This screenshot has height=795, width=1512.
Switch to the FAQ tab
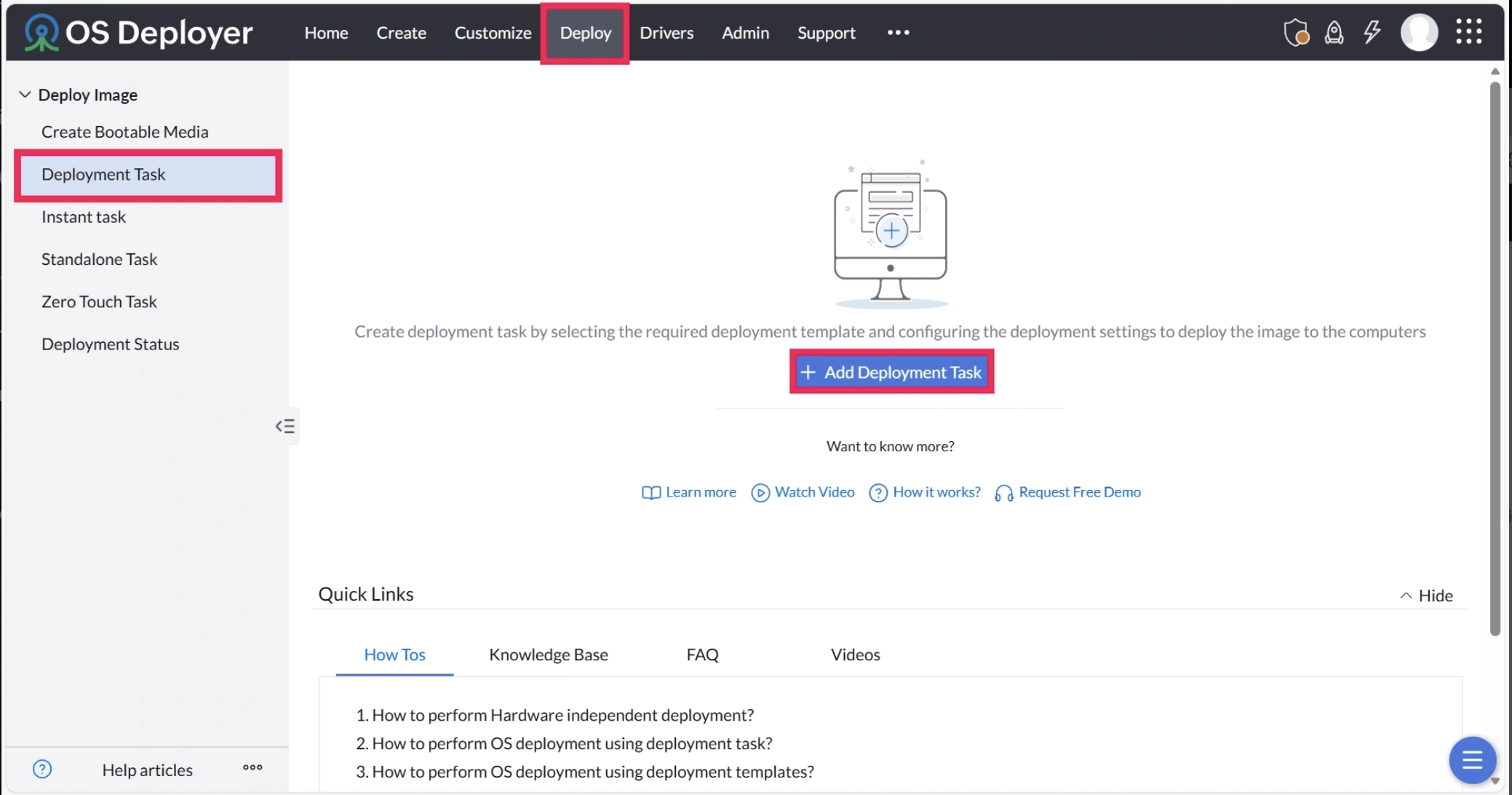click(702, 654)
